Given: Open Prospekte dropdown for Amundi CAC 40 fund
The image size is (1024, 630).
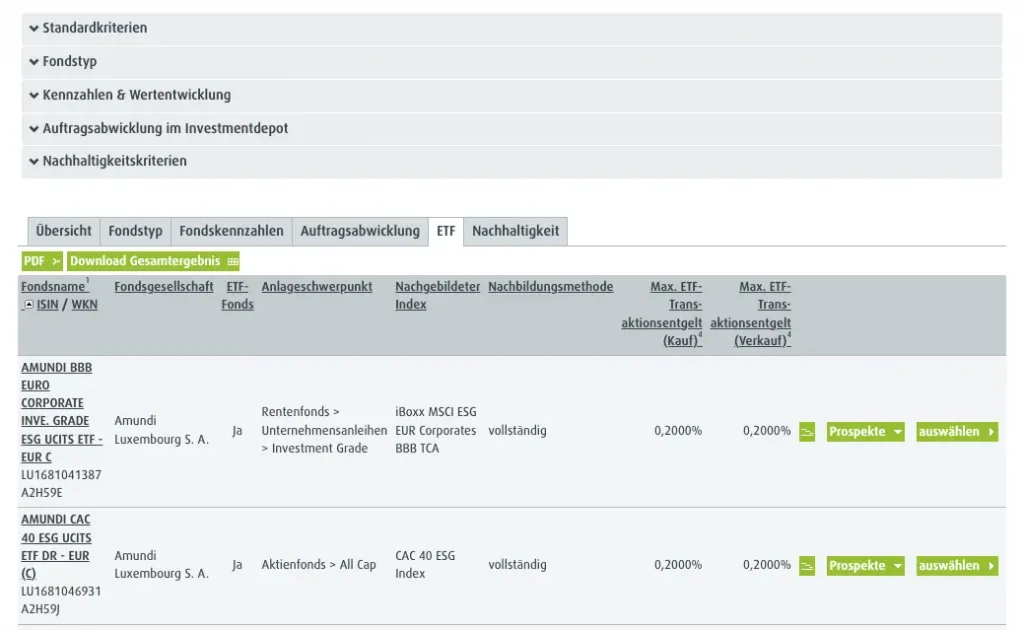Looking at the screenshot, I should coord(865,566).
